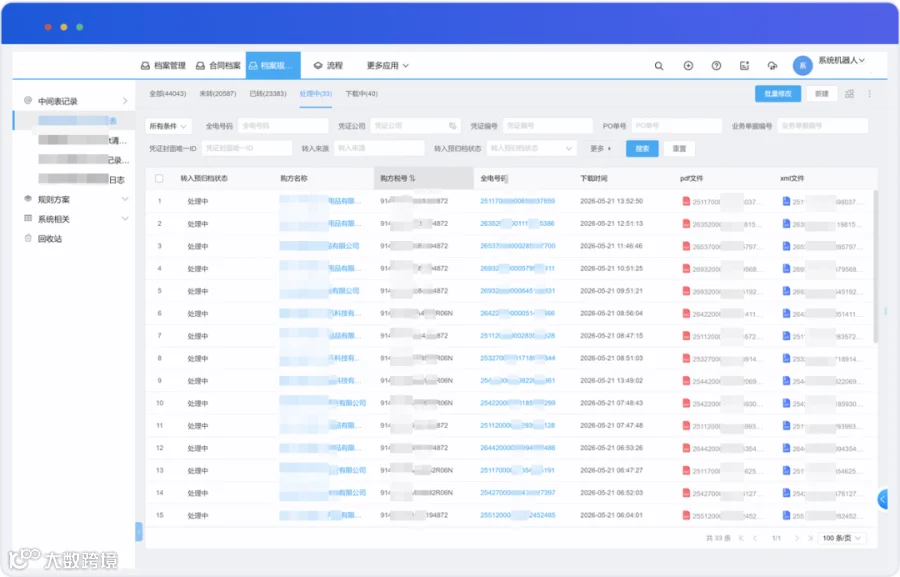This screenshot has width=900, height=577.
Task: Go to previous page arrow in pagination
Action: (x=755, y=538)
